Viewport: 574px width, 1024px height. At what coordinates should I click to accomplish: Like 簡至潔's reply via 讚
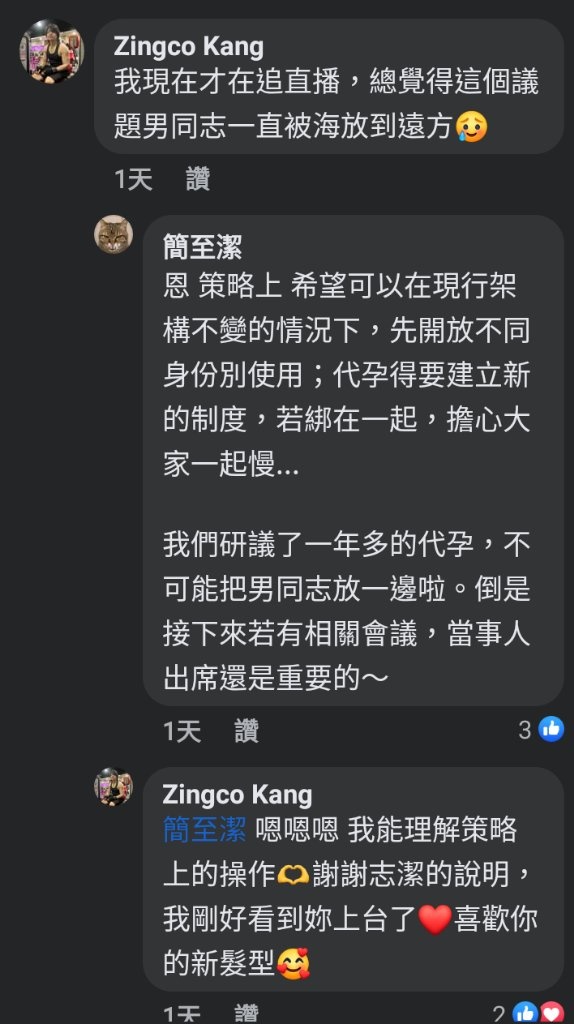coord(247,731)
